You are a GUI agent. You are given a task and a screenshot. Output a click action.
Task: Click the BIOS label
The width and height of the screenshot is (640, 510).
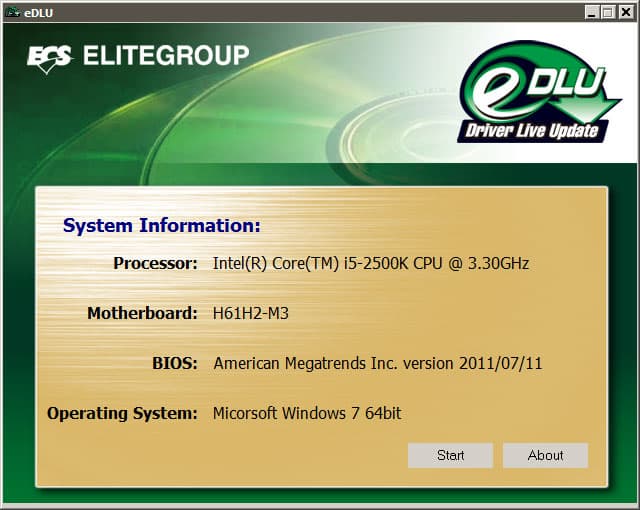click(175, 363)
